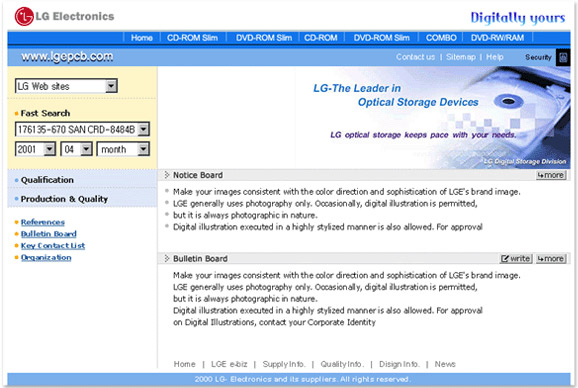Click notice "LGE generally uses photography only" line
This screenshot has height=388, width=578.
tap(325, 203)
